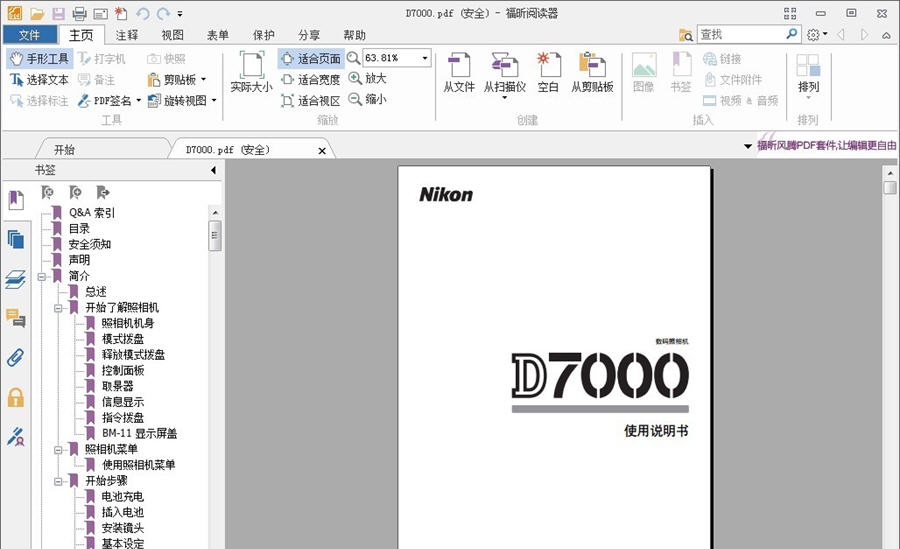Set zoom to Actual Size (实际大小)
The height and width of the screenshot is (549, 900).
point(251,72)
